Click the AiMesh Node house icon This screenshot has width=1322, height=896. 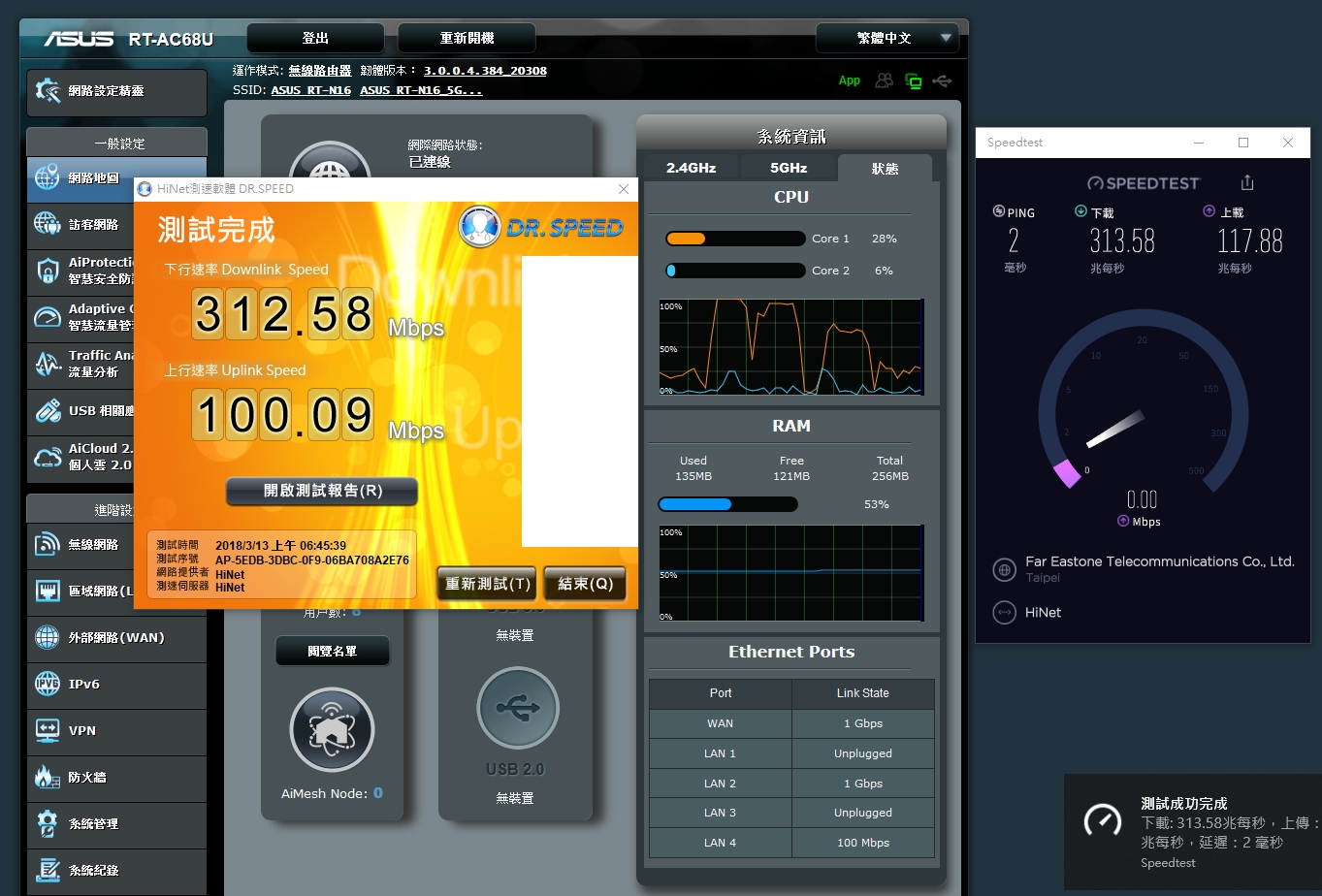click(332, 730)
